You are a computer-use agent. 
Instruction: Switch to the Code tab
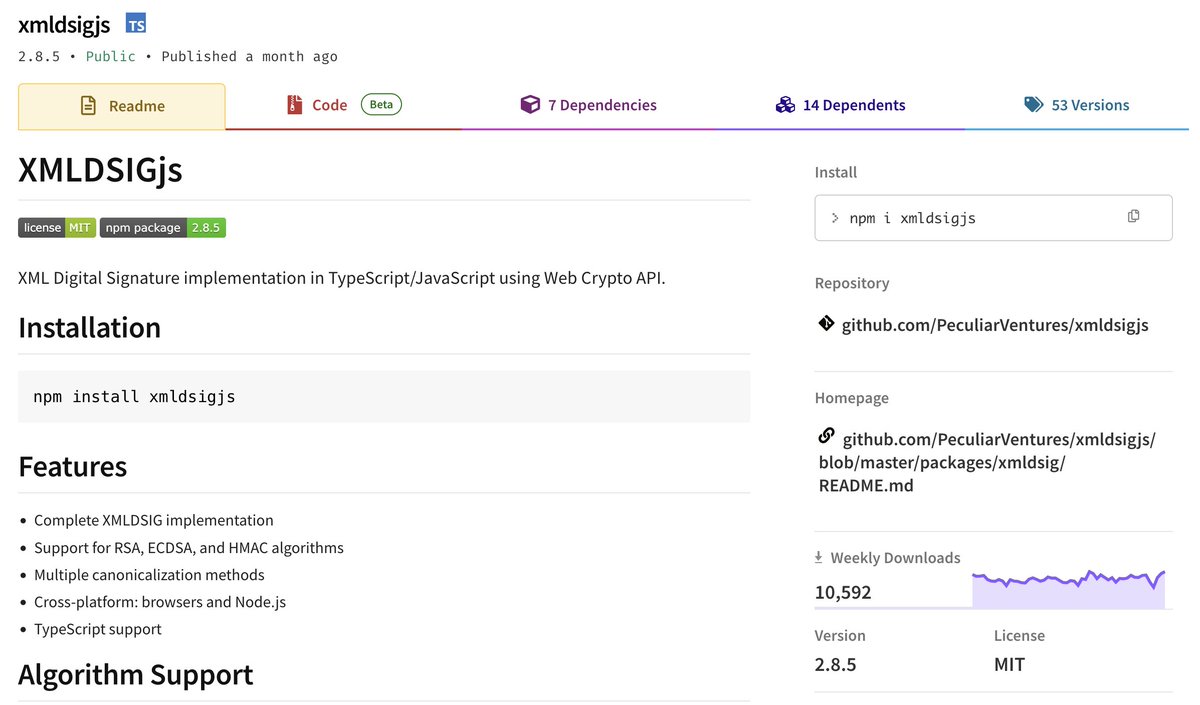coord(343,105)
